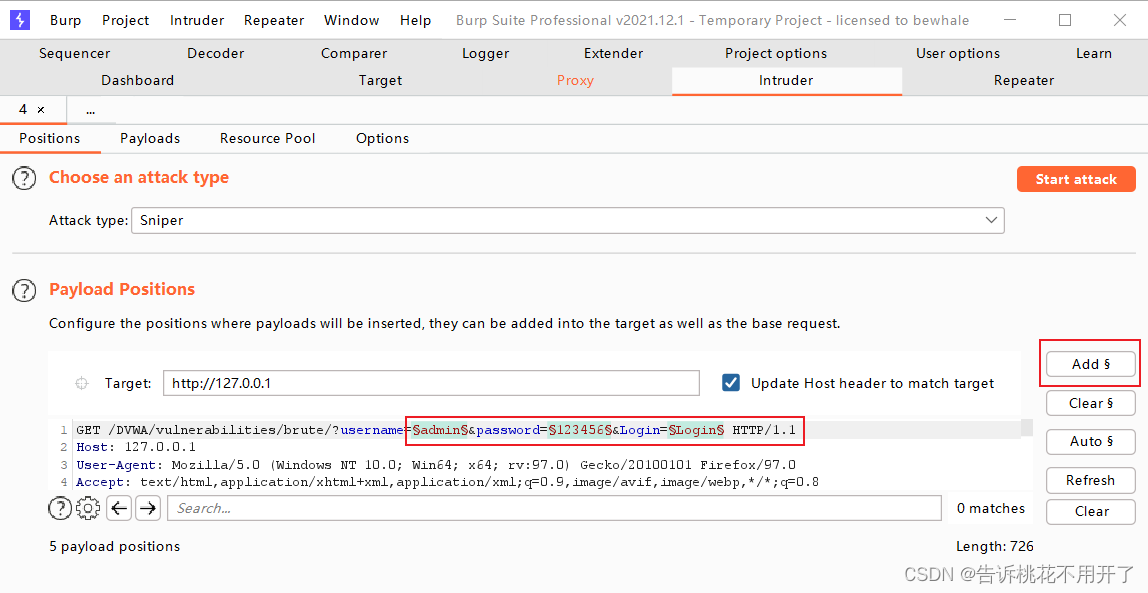This screenshot has height=593, width=1148.
Task: Click the Auto § button
Action: 1091,441
